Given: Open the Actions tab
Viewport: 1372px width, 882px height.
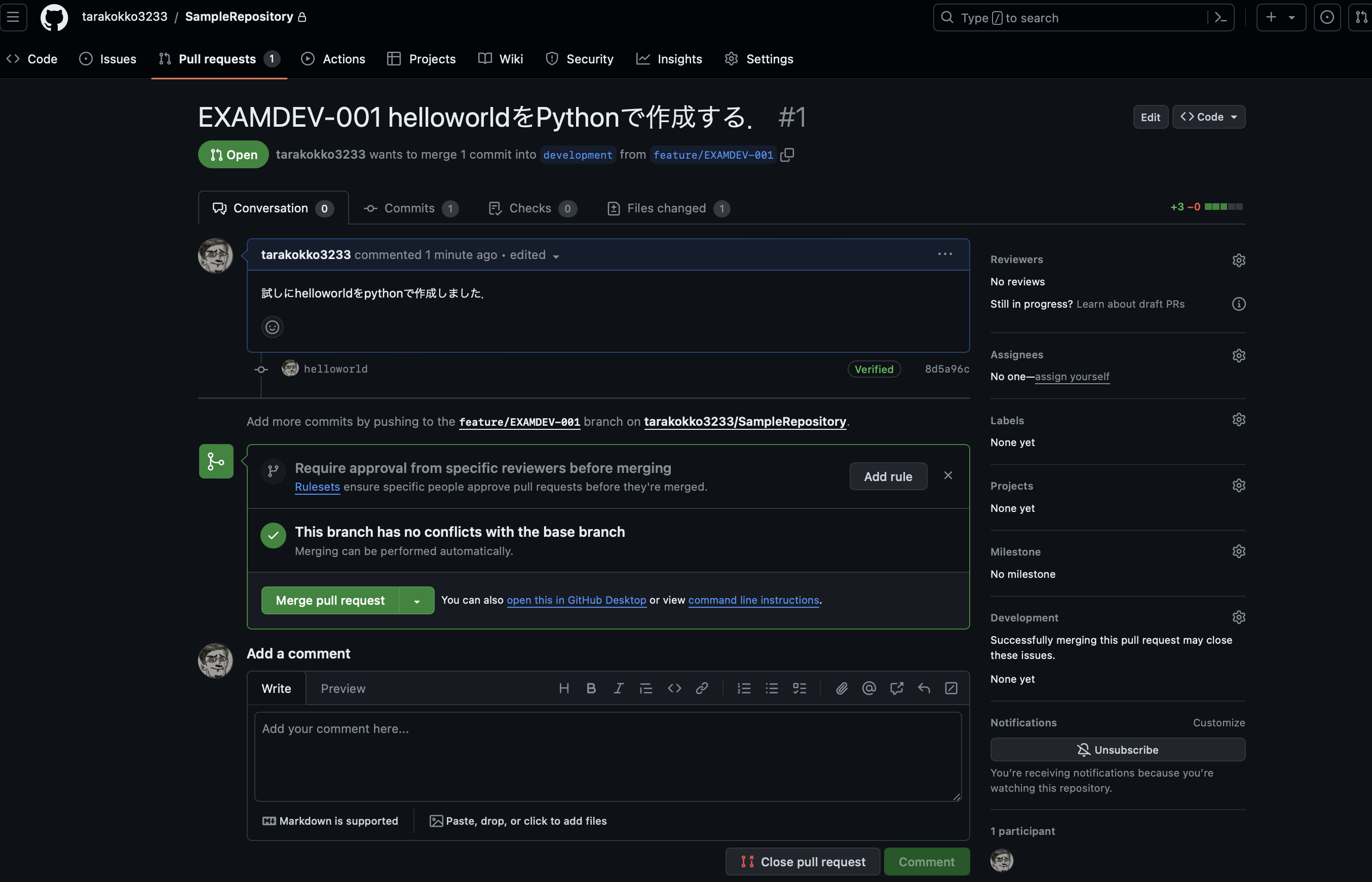Looking at the screenshot, I should tap(333, 58).
